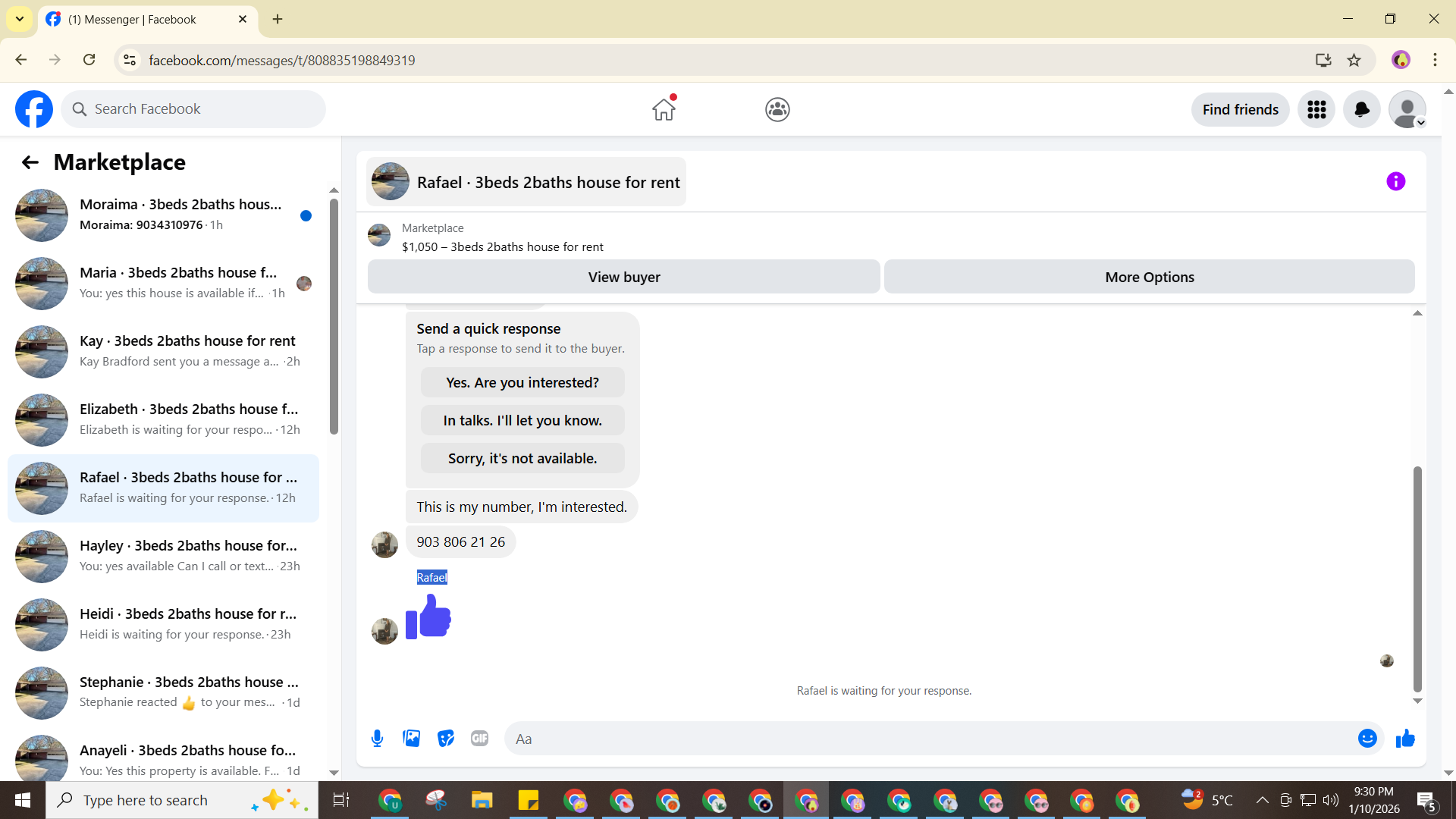Send quick reply 'Sorry, it's not available.'
1456x819 pixels.
click(522, 459)
